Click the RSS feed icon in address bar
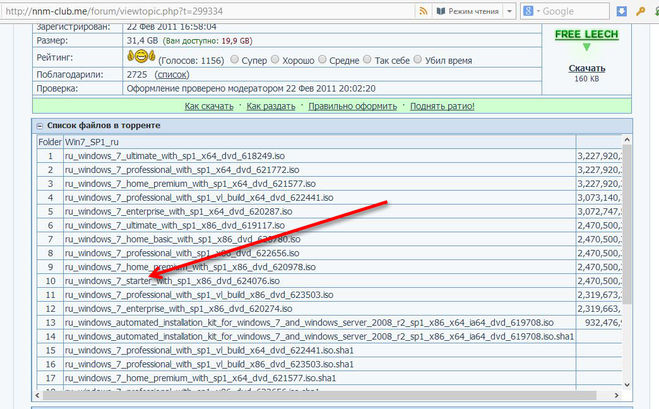 [423, 11]
